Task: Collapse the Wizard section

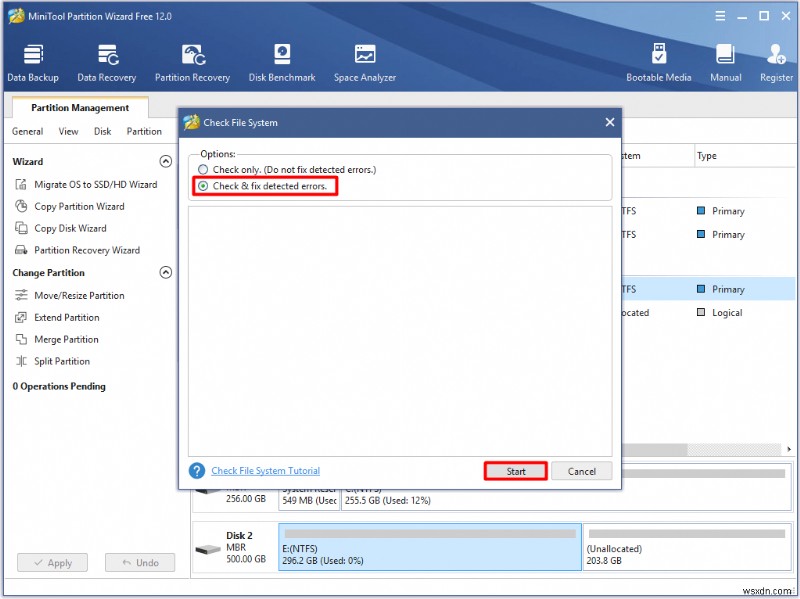Action: tap(165, 161)
